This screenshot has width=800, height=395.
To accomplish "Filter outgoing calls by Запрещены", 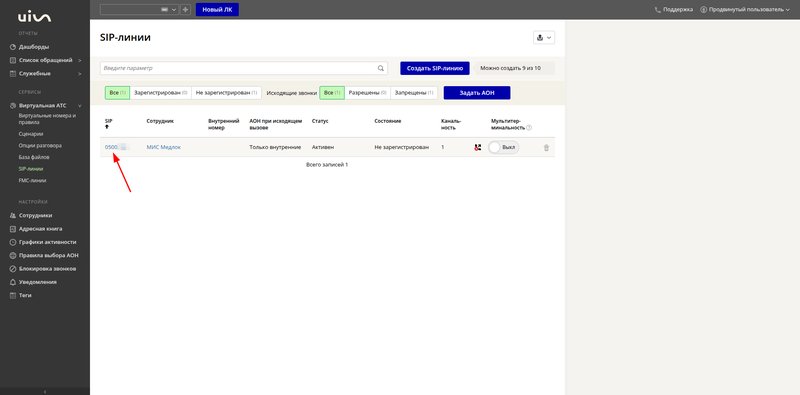I will coord(414,93).
